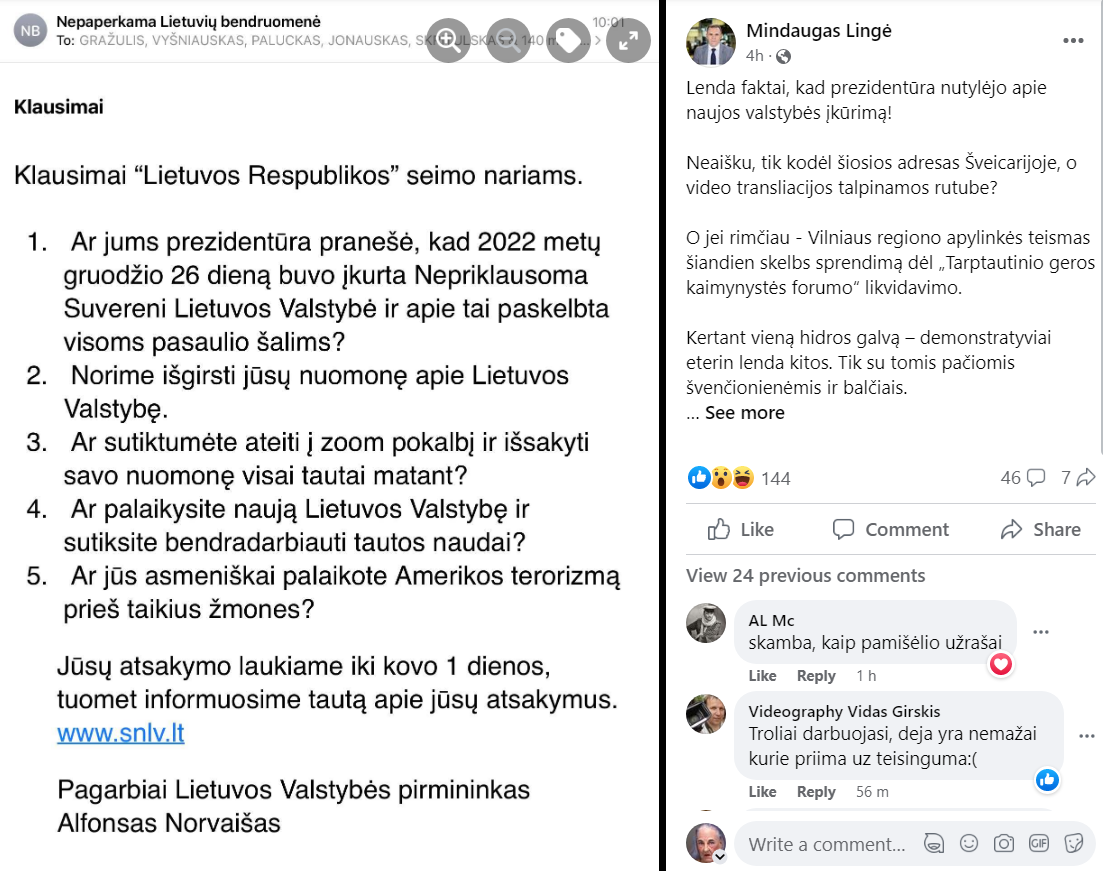Attach a photo using camera icon
The height and width of the screenshot is (871, 1103).
coord(1004,843)
